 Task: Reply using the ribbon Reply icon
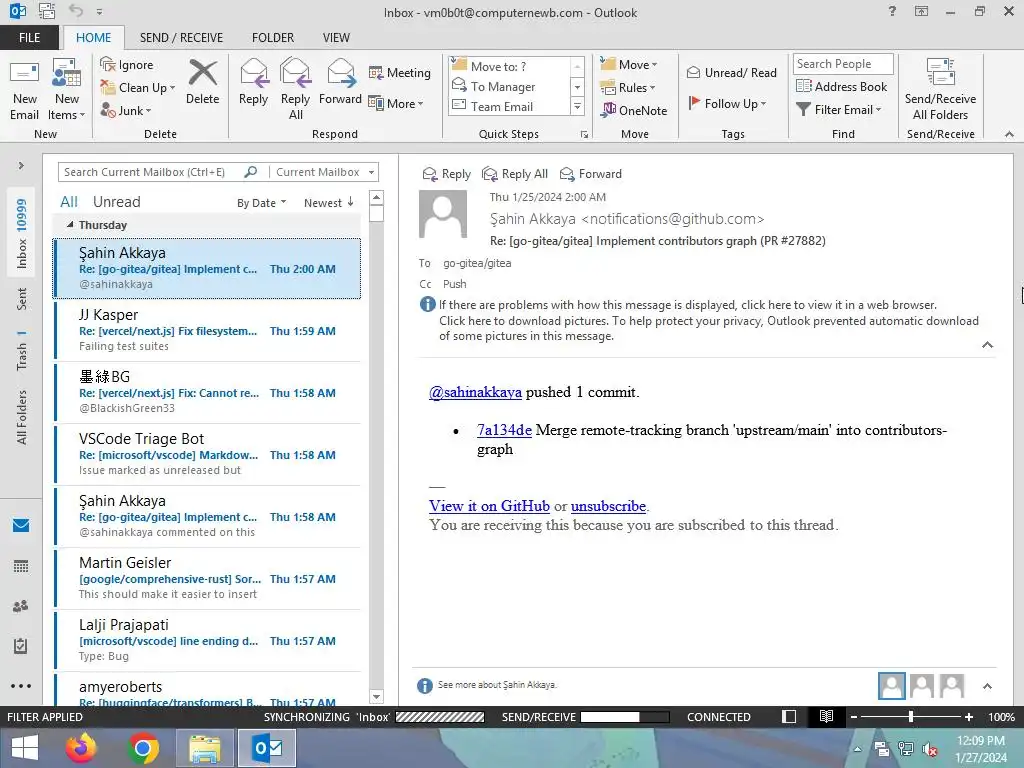tap(253, 82)
